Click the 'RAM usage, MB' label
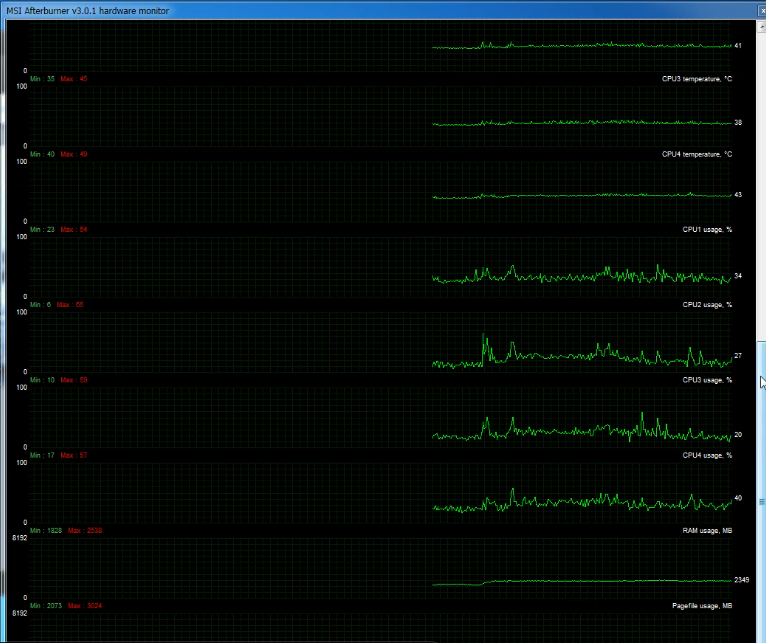Image resolution: width=766 pixels, height=643 pixels. tap(707, 530)
